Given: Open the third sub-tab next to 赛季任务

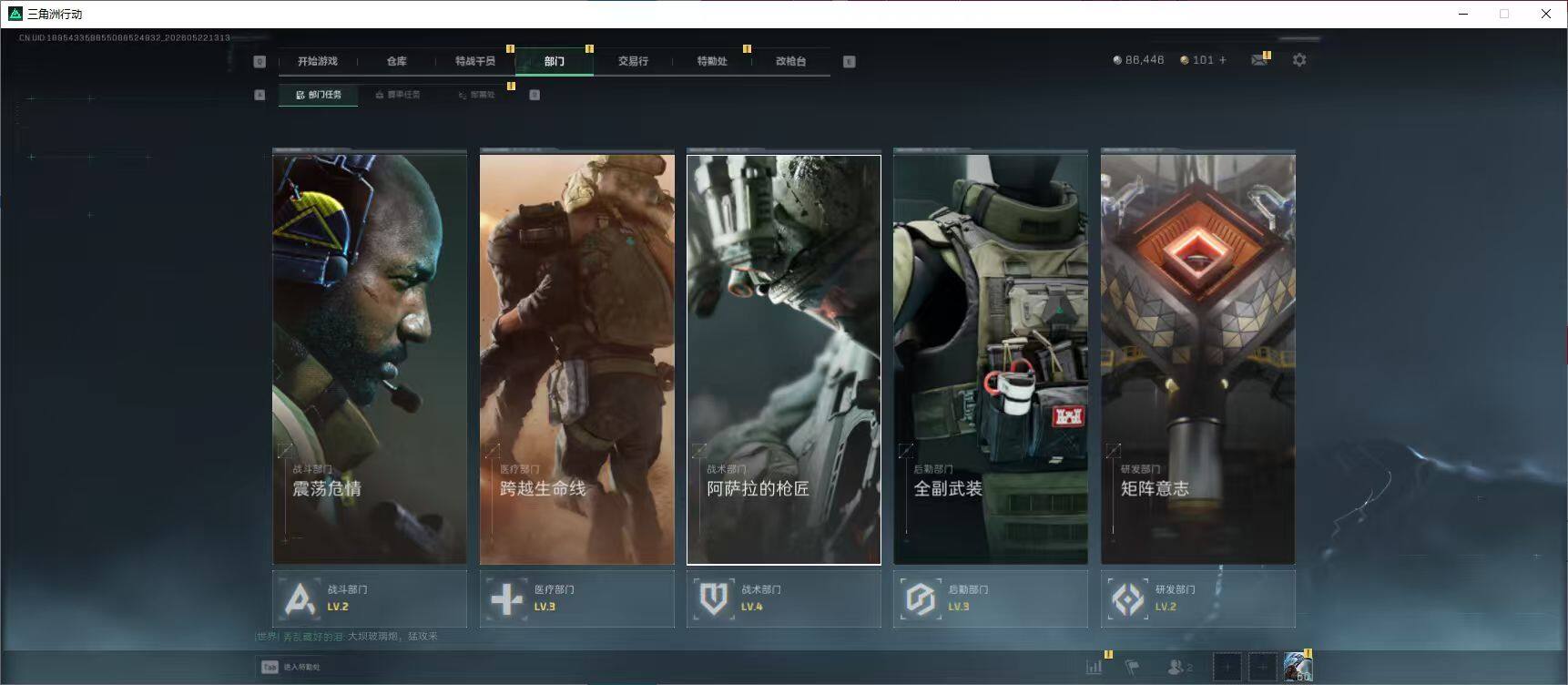Looking at the screenshot, I should point(476,95).
